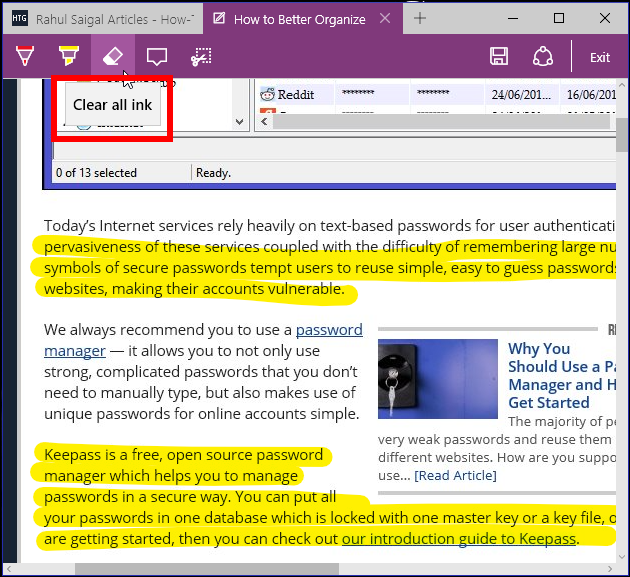Click the web note icon on active tab
The width and height of the screenshot is (630, 577).
219,18
